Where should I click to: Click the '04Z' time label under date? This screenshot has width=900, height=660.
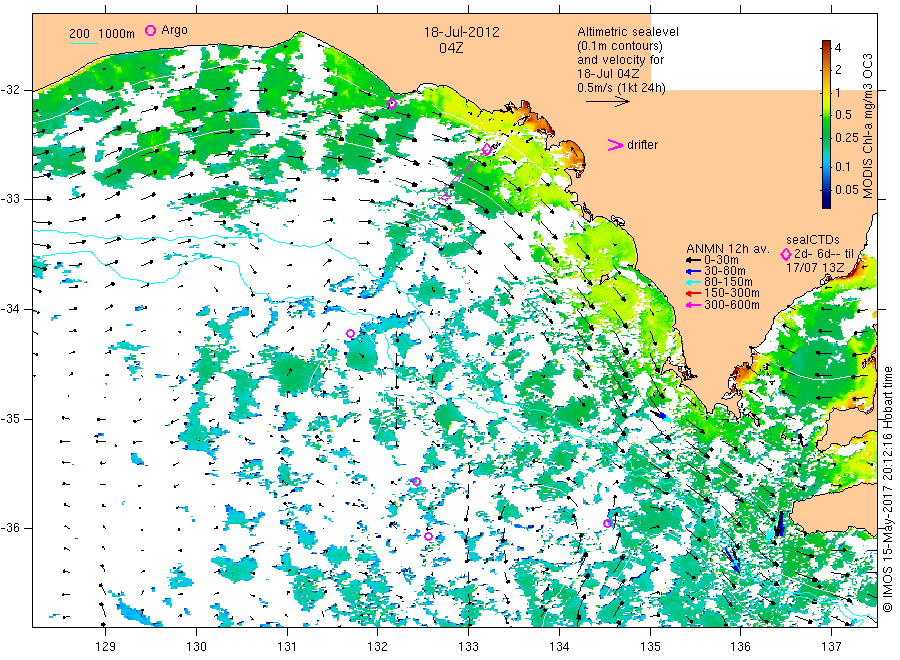click(x=451, y=48)
